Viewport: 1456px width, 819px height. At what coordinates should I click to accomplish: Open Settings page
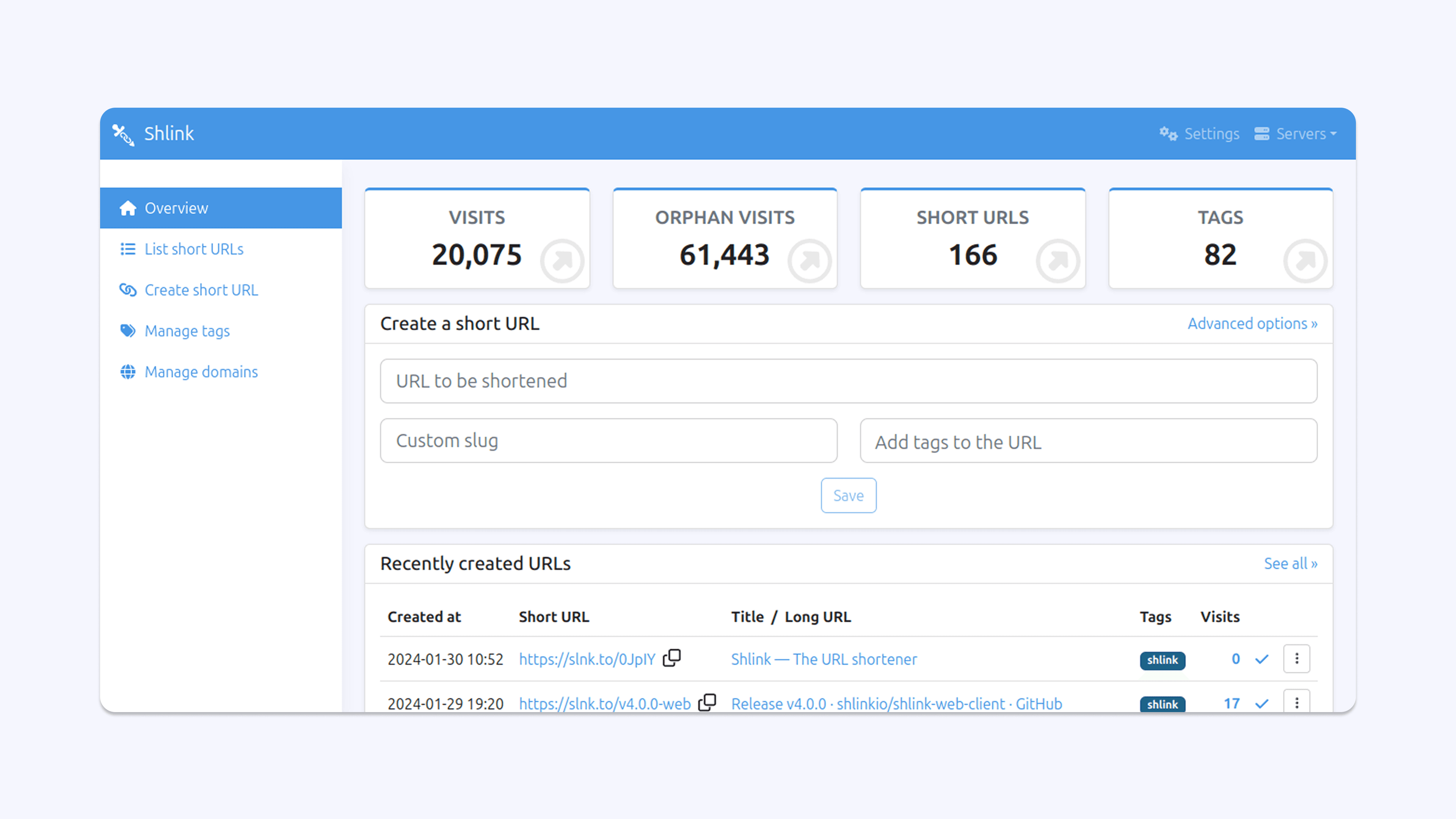coord(1199,134)
